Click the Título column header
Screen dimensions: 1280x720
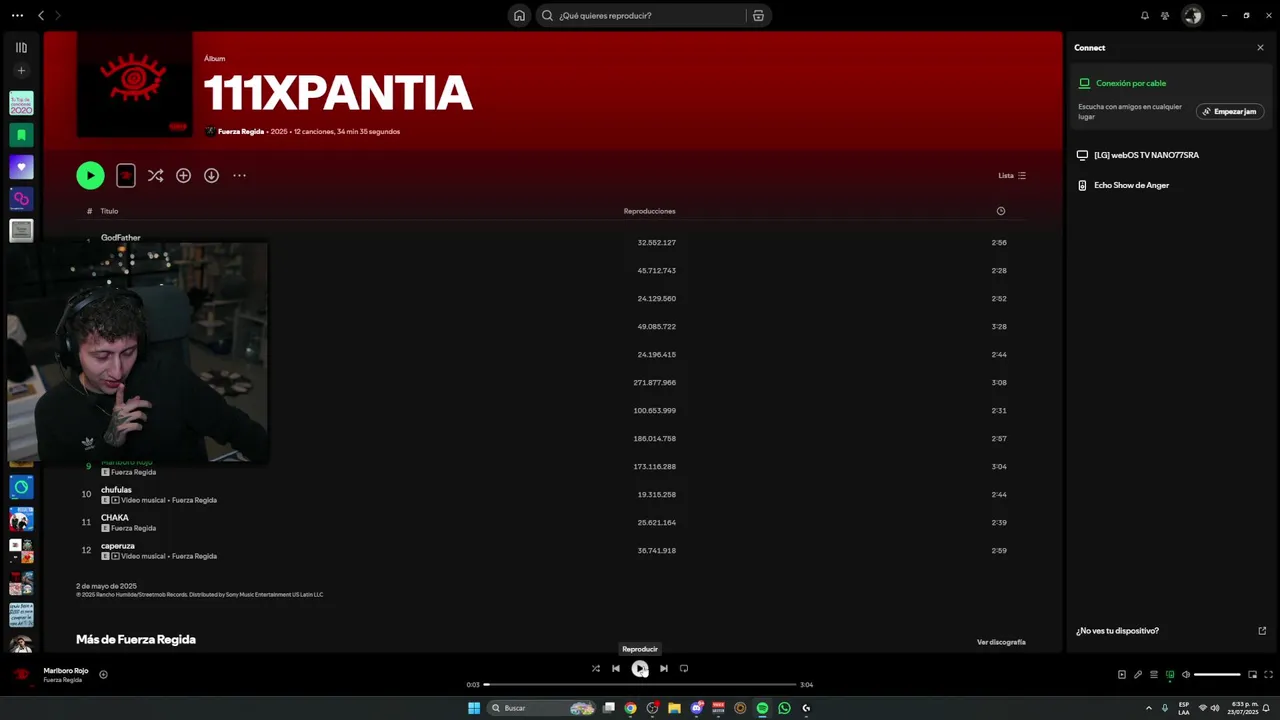tap(109, 211)
